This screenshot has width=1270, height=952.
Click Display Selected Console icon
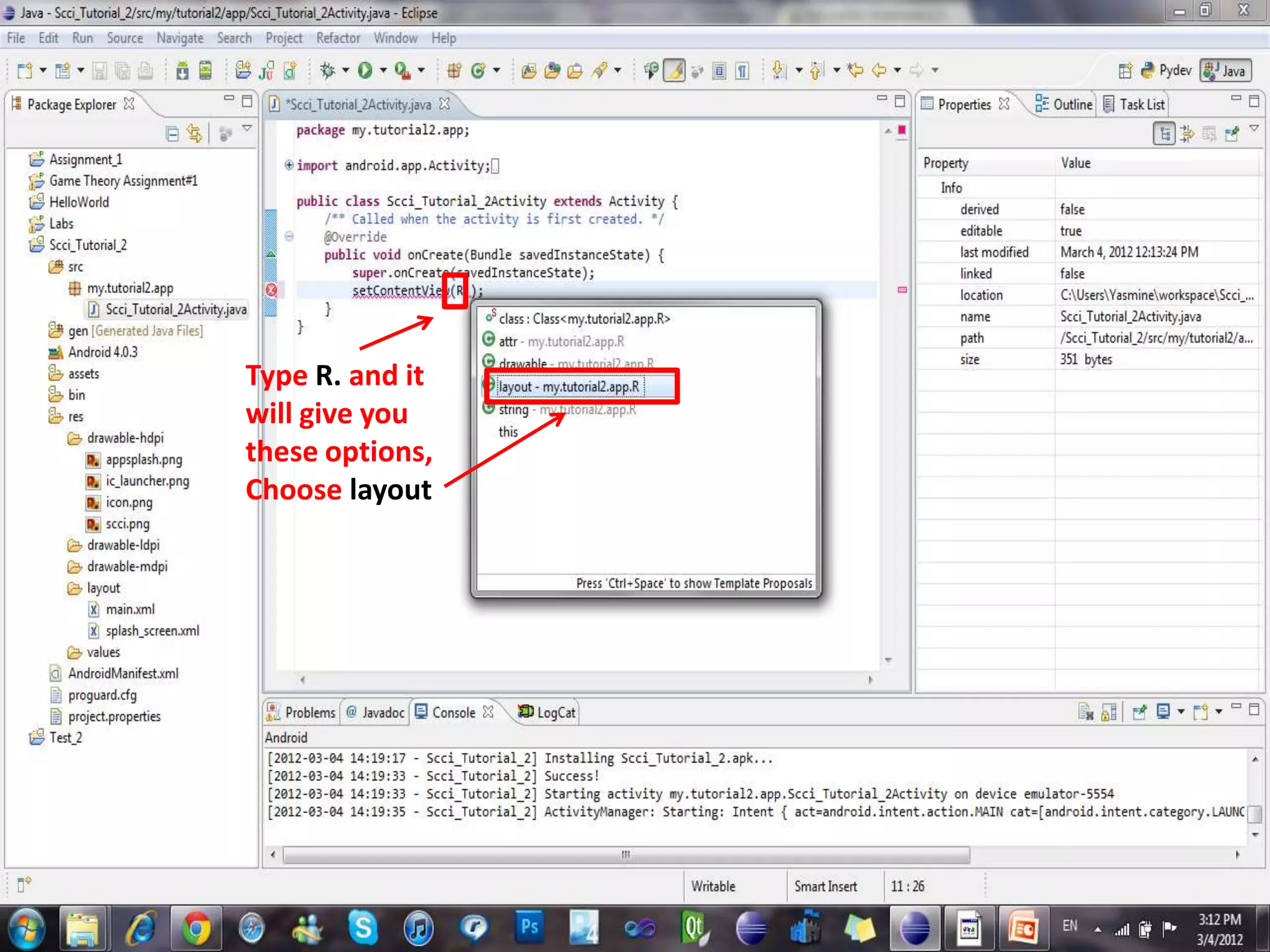tap(1163, 712)
